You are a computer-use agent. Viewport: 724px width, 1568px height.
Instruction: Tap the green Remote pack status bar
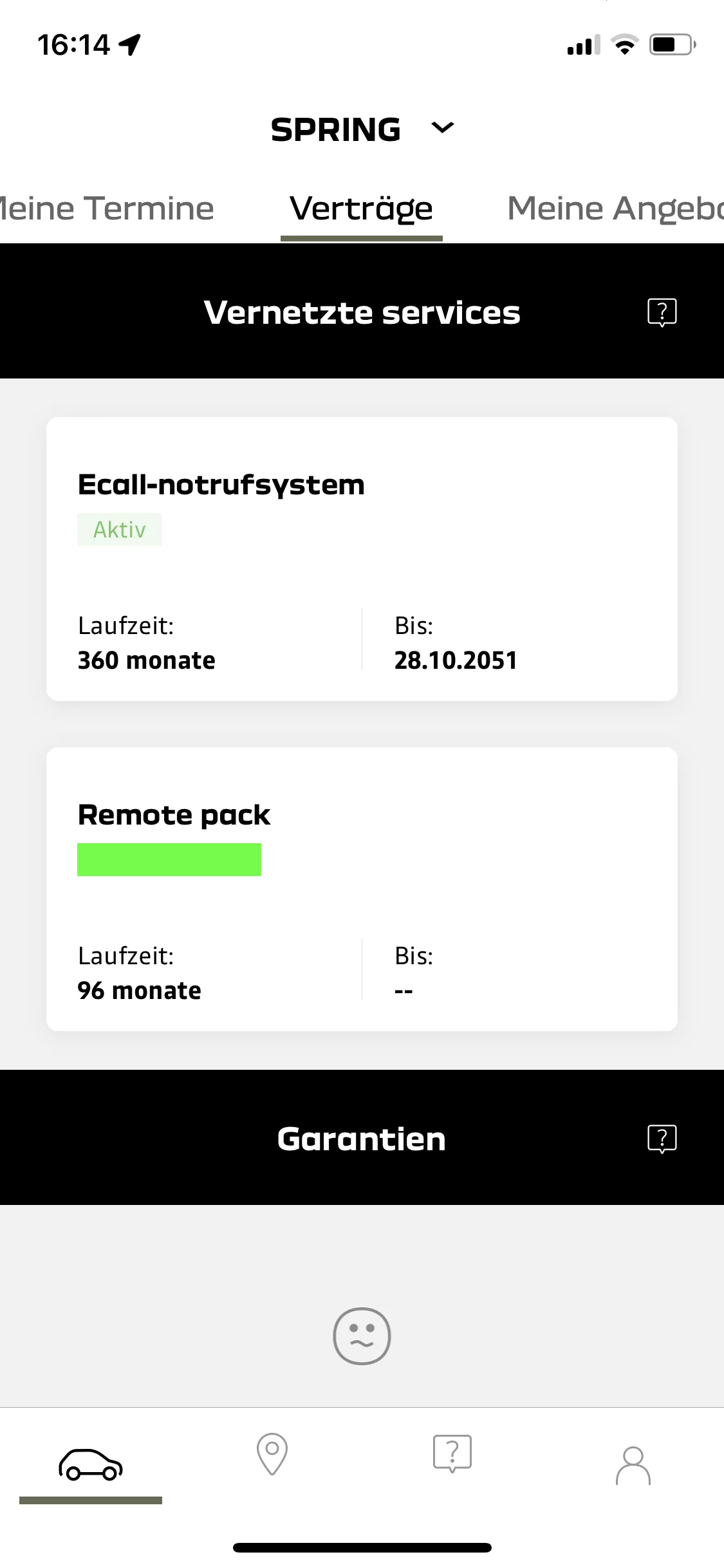pos(169,859)
